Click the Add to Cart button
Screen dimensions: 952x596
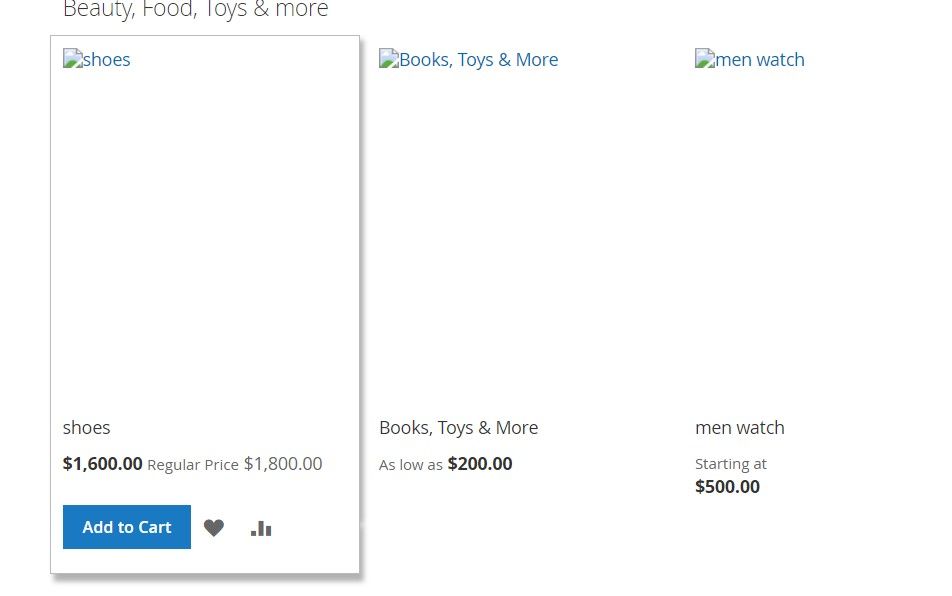126,527
